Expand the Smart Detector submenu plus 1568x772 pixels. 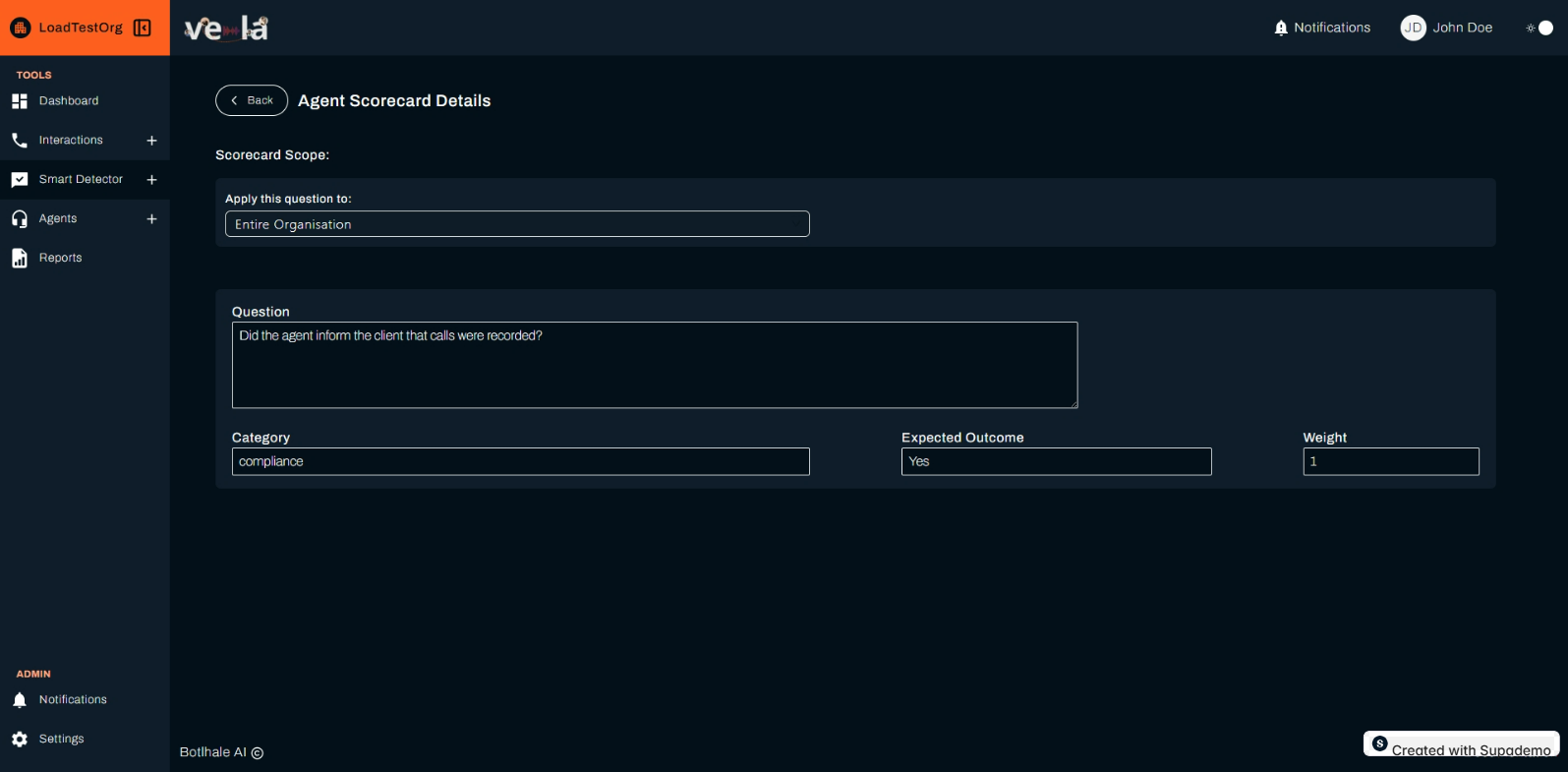151,180
